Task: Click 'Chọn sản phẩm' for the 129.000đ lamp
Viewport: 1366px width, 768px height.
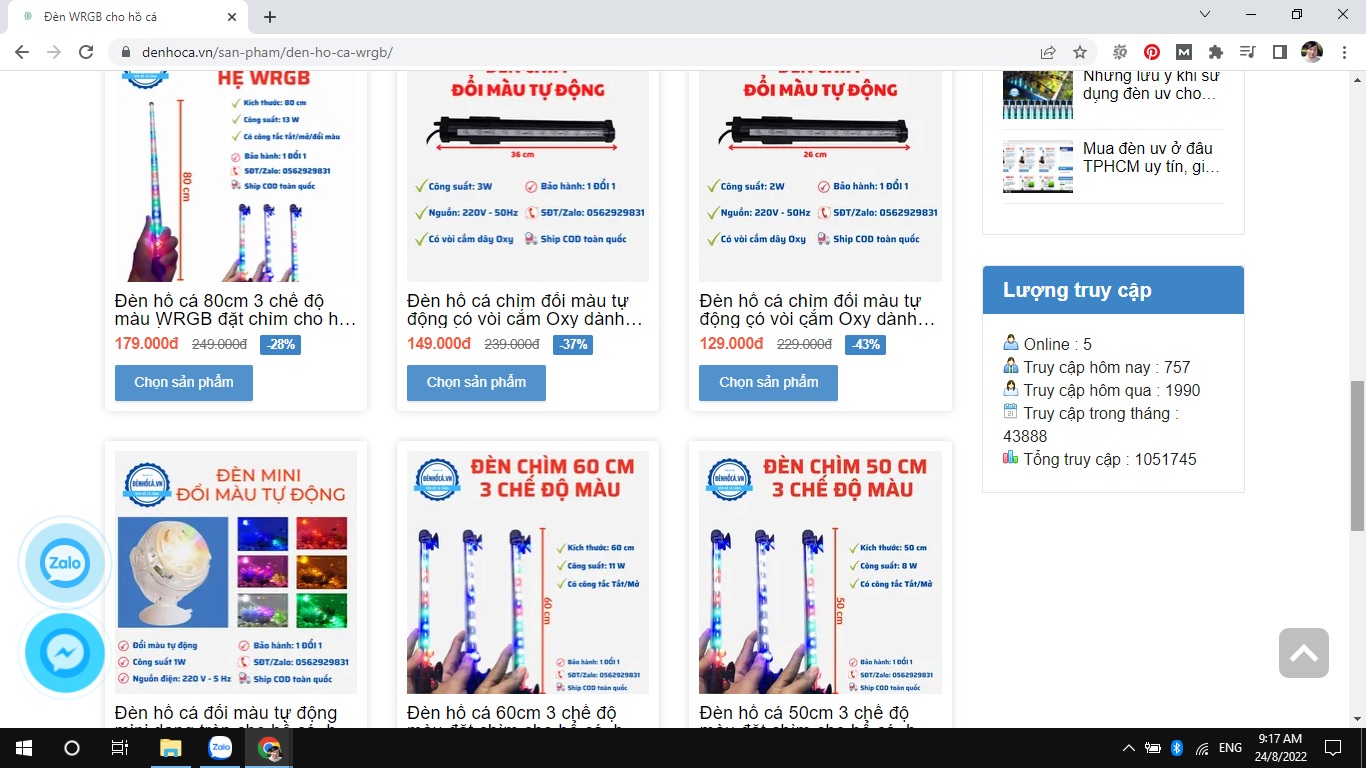Action: 768,382
